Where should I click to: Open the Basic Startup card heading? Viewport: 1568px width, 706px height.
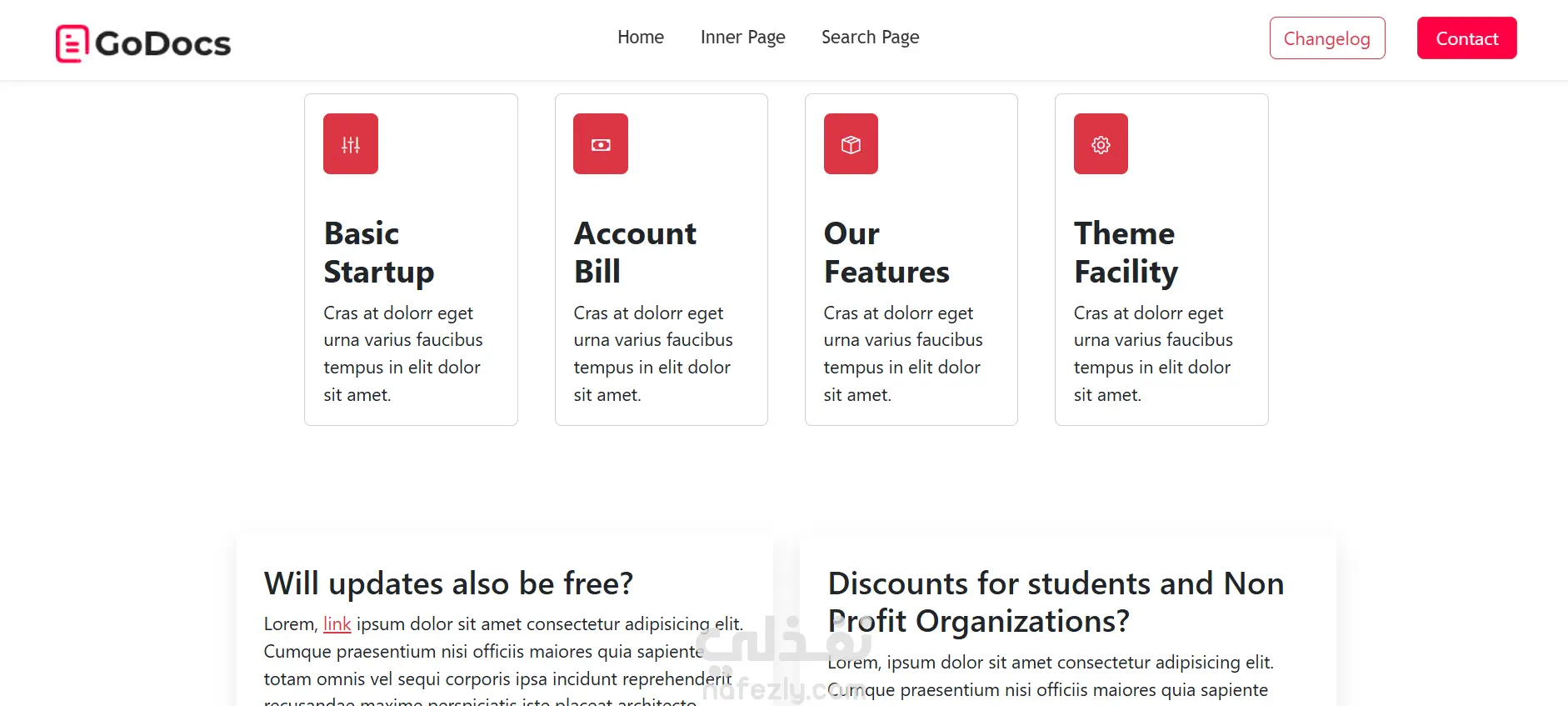[378, 253]
